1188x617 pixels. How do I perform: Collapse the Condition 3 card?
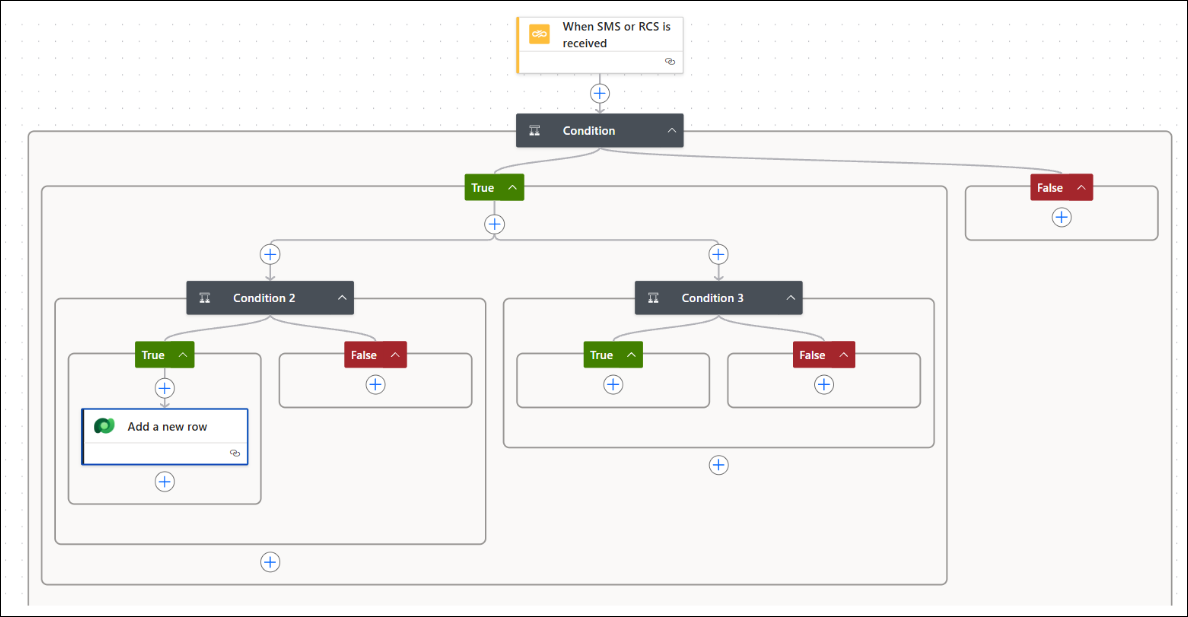pyautogui.click(x=790, y=298)
